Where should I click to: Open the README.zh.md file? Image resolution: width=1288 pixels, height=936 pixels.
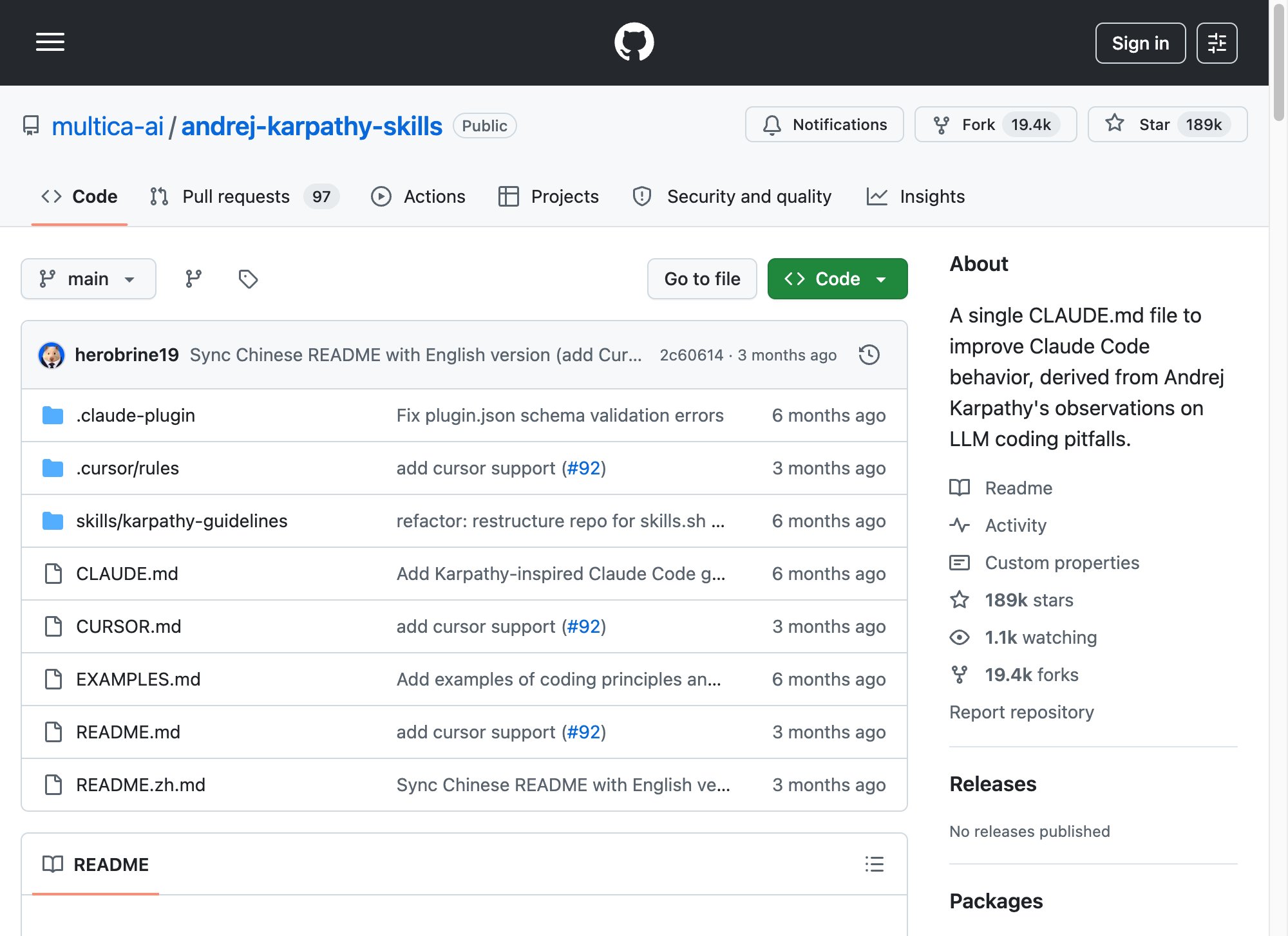[x=140, y=785]
